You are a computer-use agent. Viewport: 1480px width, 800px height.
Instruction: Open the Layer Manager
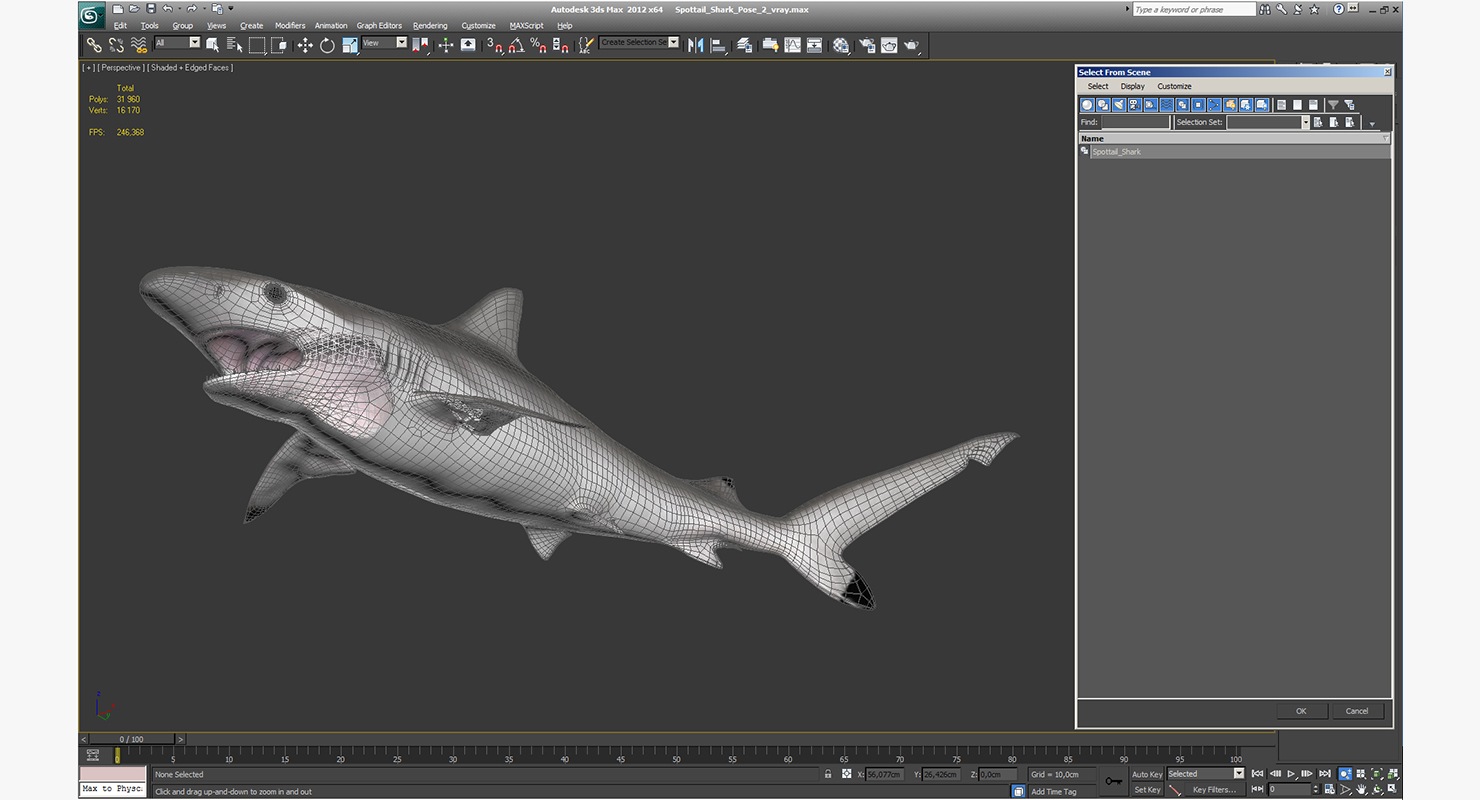(x=744, y=45)
